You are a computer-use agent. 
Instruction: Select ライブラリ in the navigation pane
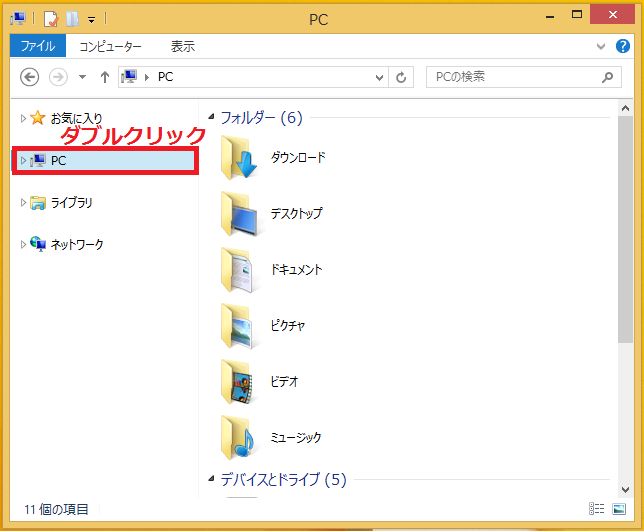[71, 202]
